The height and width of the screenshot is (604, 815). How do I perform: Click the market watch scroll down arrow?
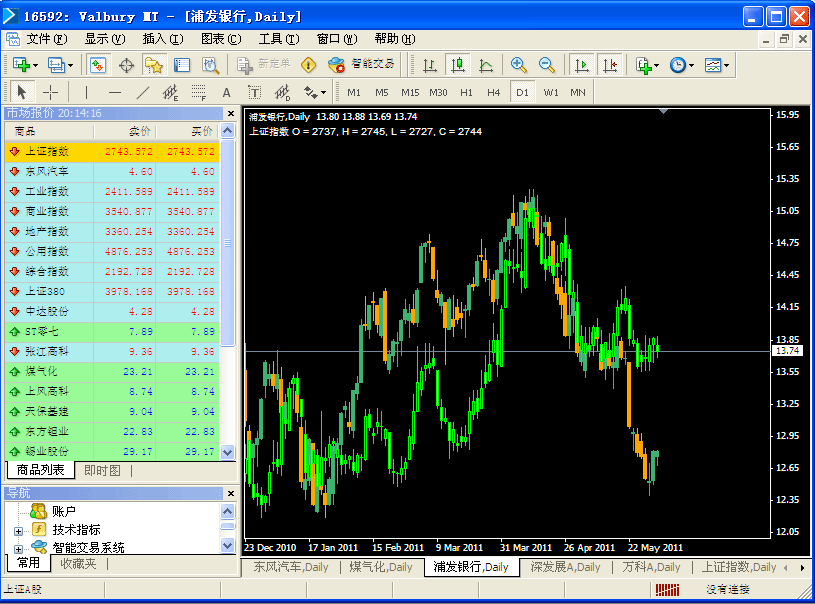(228, 452)
